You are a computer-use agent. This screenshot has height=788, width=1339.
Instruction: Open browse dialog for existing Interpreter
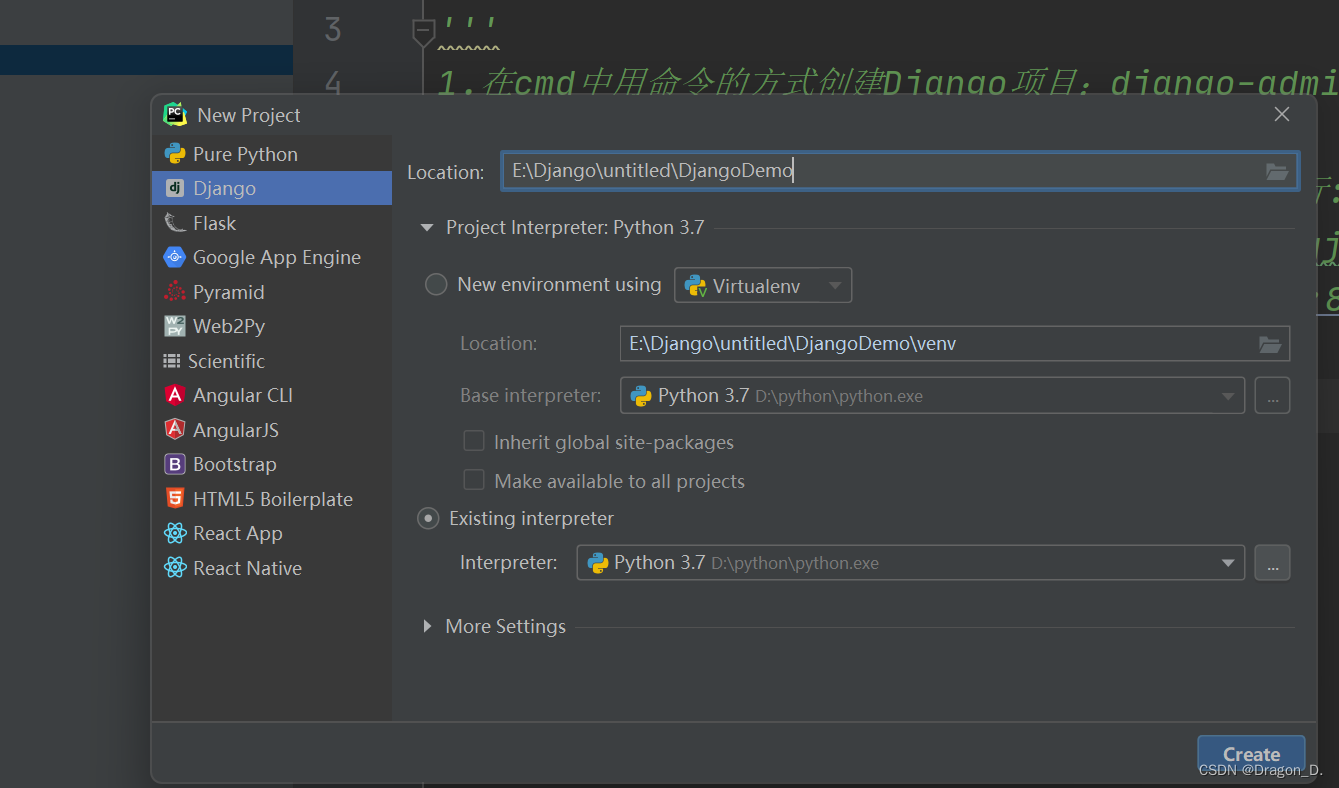1272,563
